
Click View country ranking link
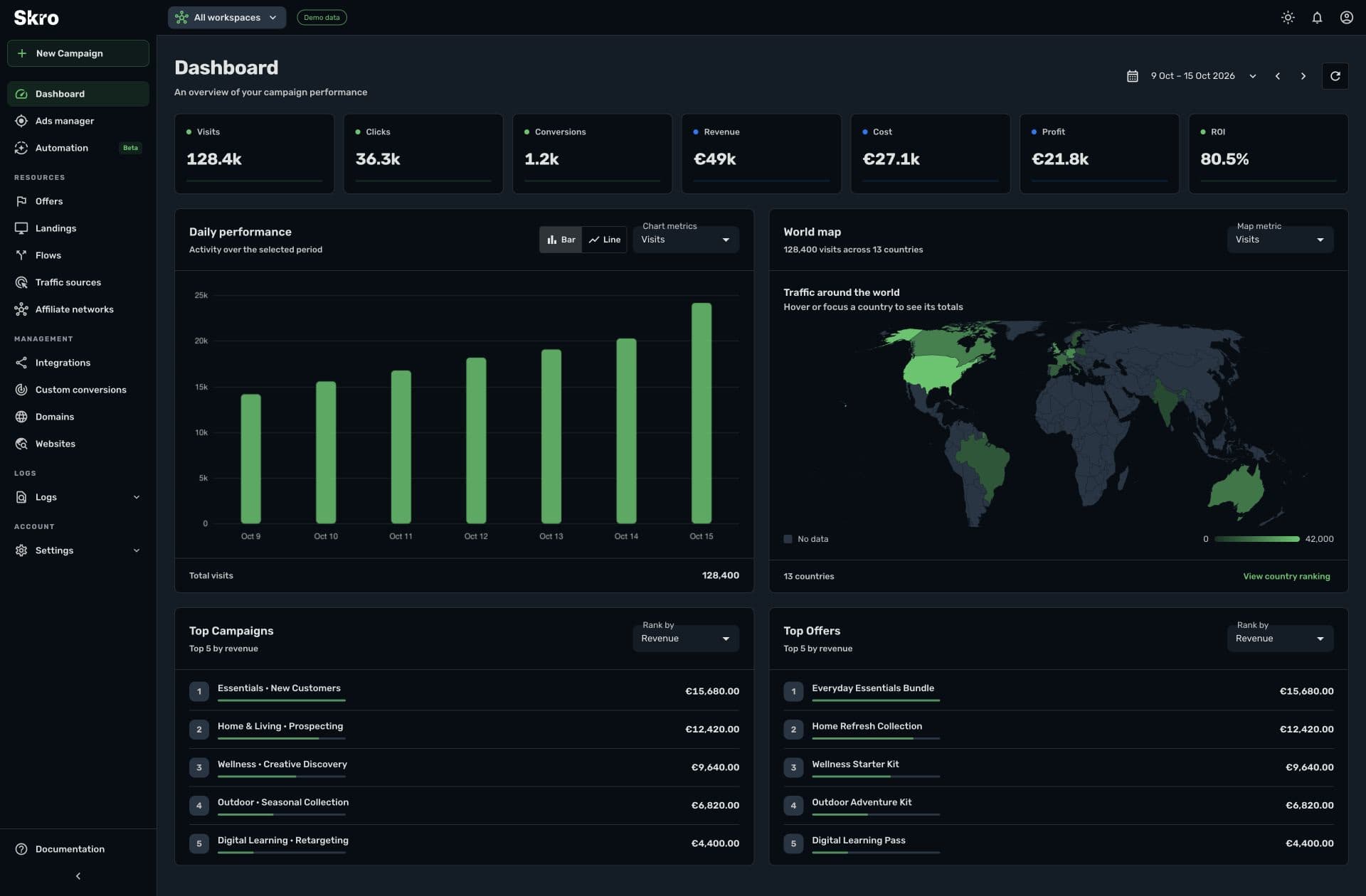point(1286,576)
